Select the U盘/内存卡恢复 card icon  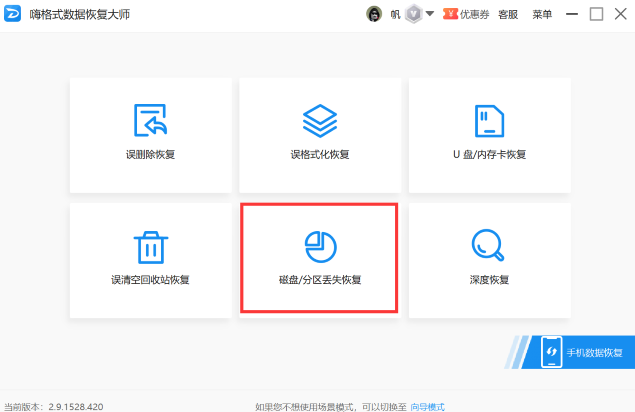point(489,121)
